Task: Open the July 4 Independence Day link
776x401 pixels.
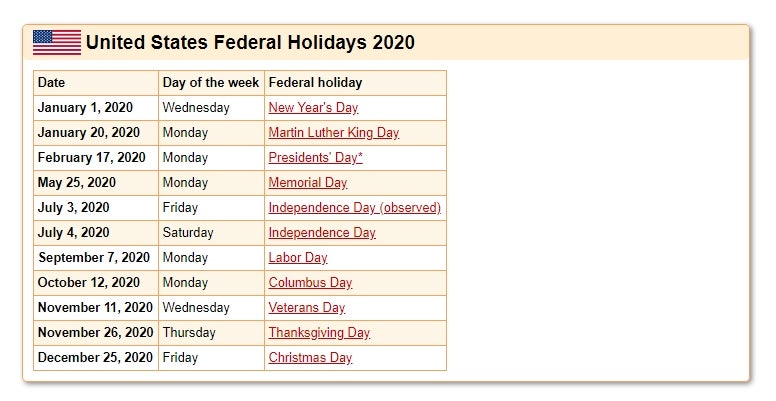Action: pos(322,233)
